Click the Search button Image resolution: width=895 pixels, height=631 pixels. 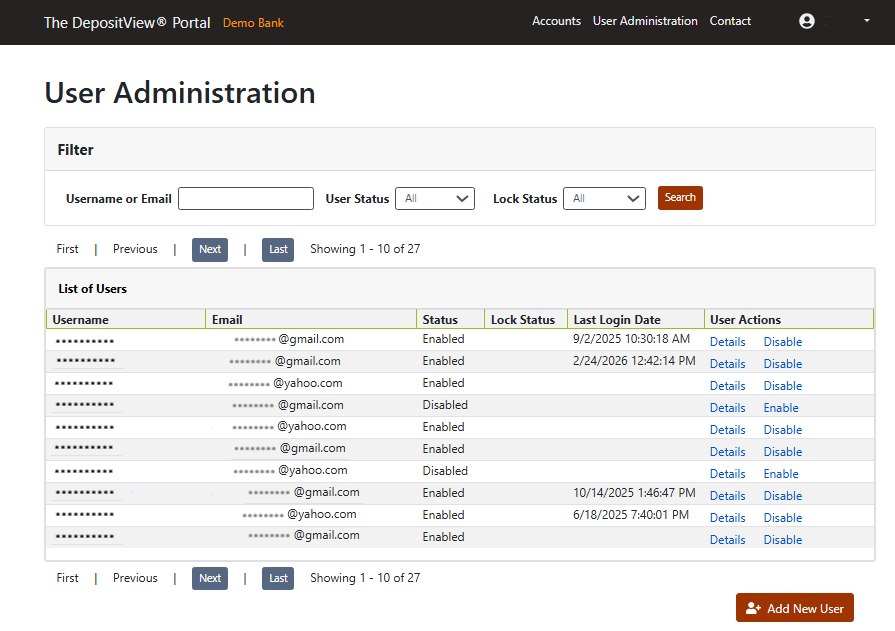pos(680,198)
